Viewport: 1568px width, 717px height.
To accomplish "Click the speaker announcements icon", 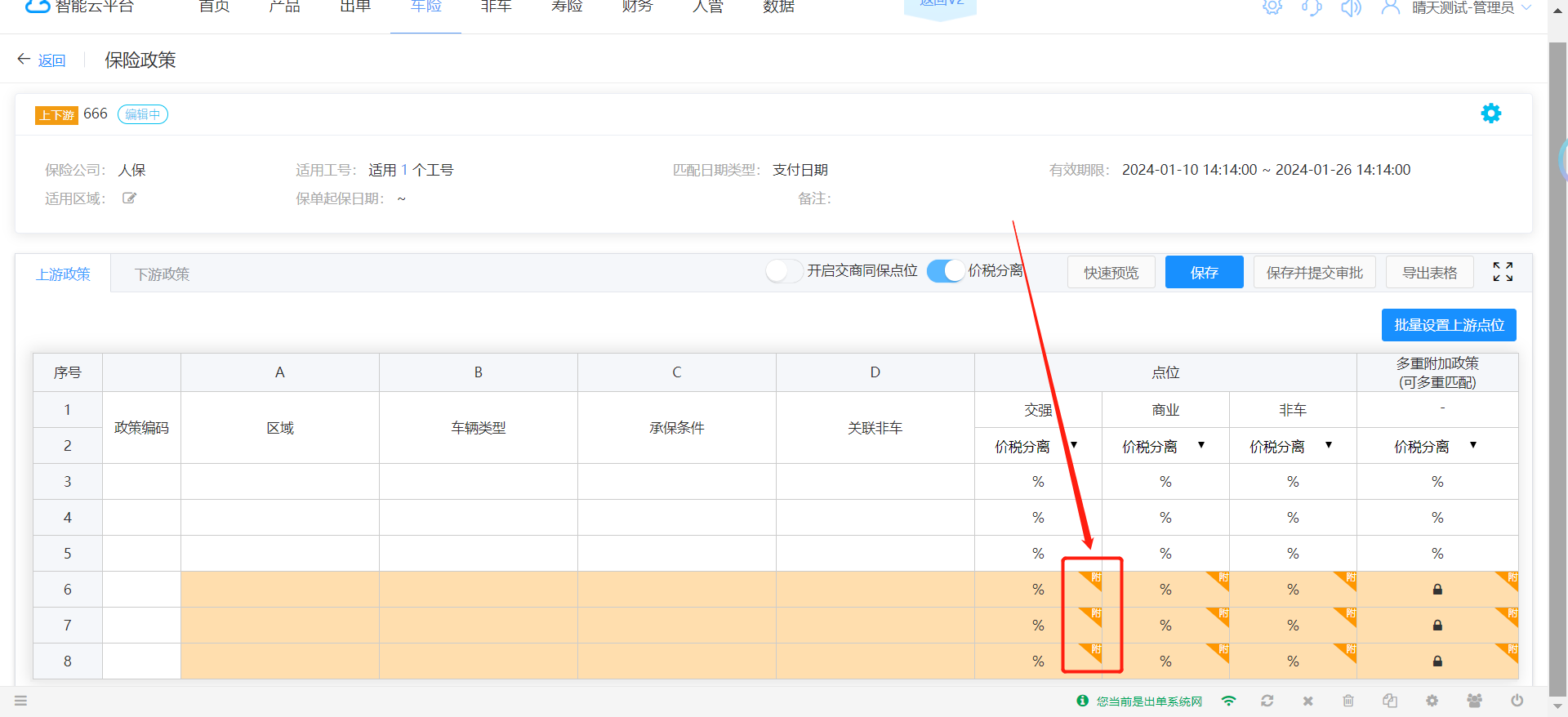I will coord(1352,7).
